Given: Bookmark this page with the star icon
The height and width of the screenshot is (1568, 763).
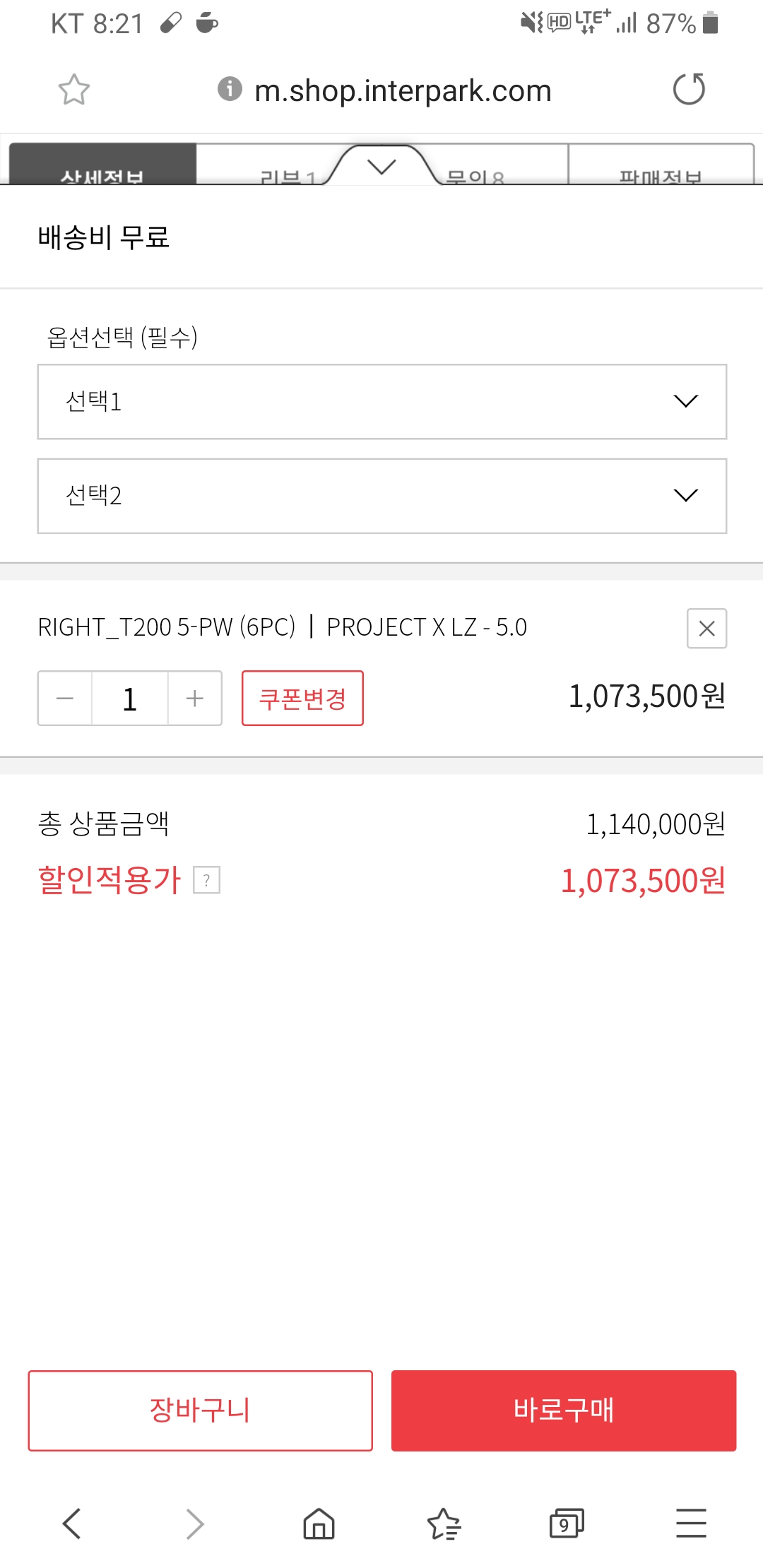Looking at the screenshot, I should [73, 90].
